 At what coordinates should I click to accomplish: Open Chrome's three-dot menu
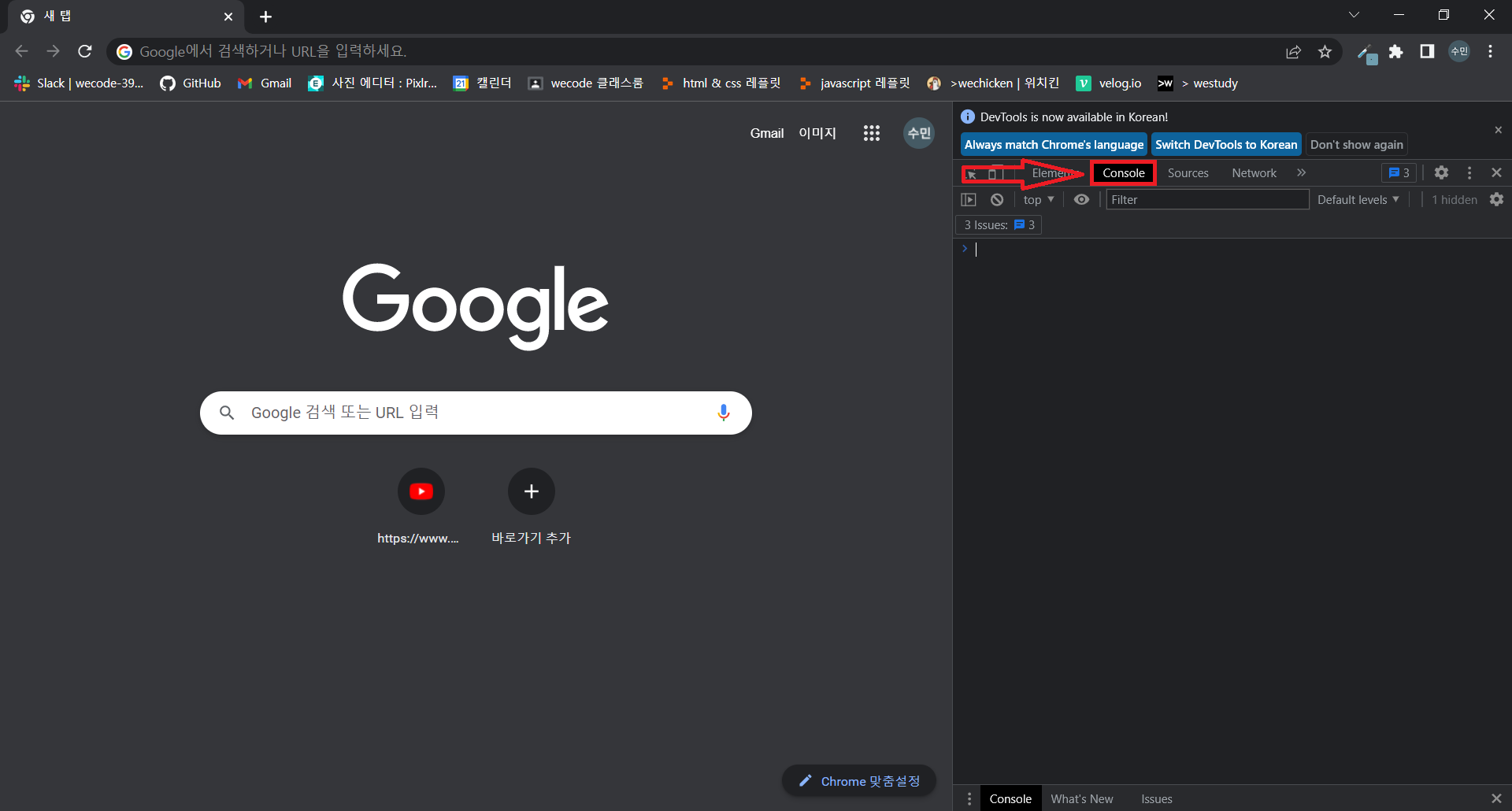[1490, 52]
